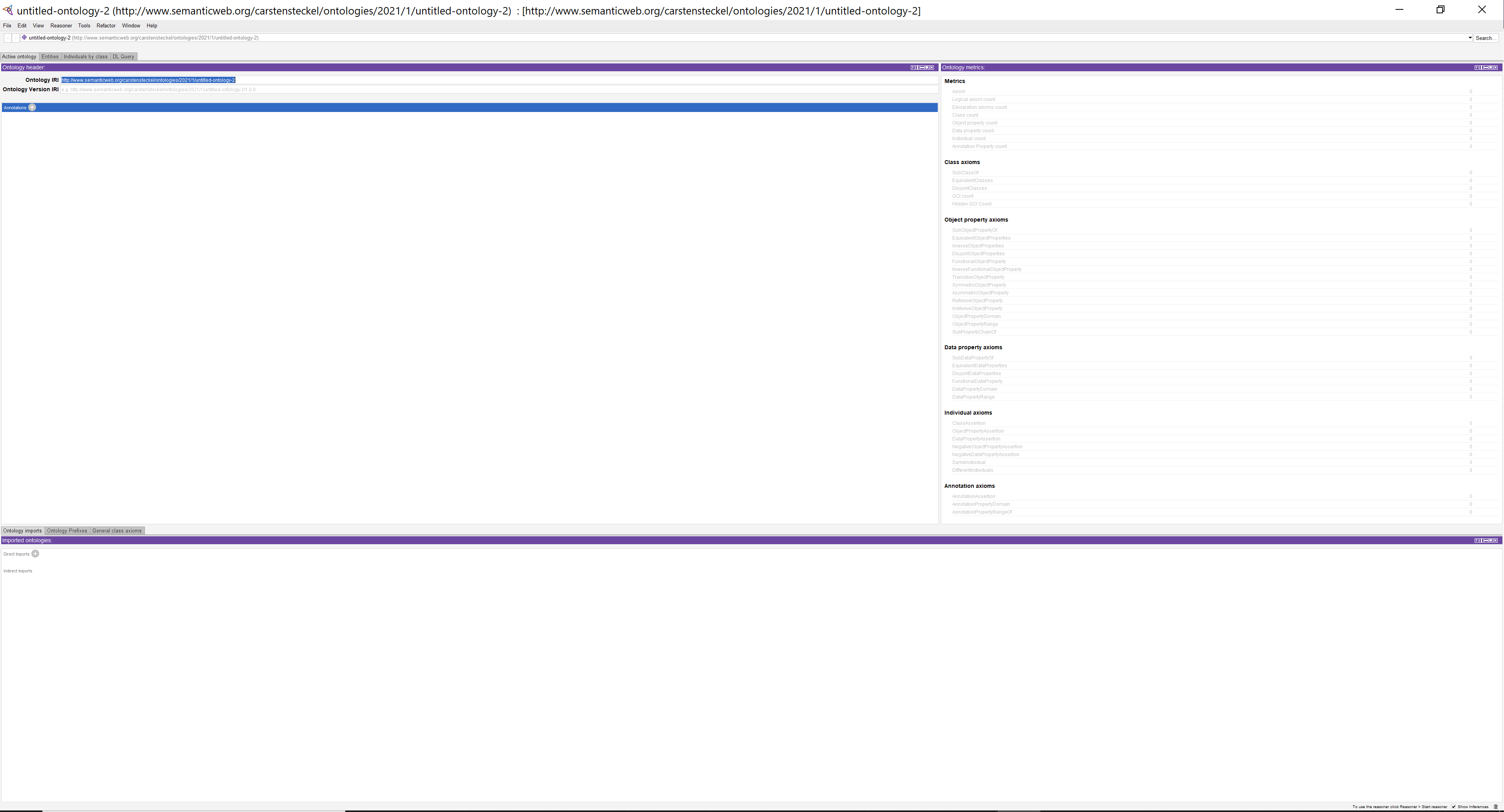Split the Ontology metrics panel vertically
The image size is (1504, 812).
point(1481,68)
